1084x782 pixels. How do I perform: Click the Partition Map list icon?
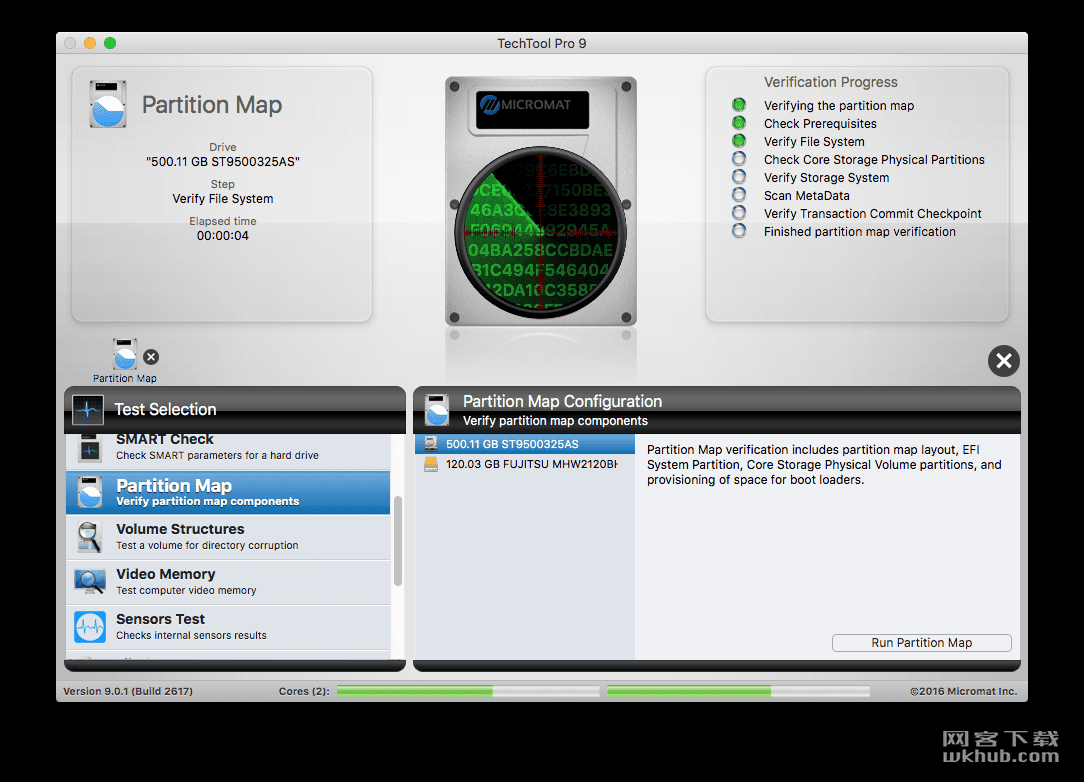pos(90,492)
